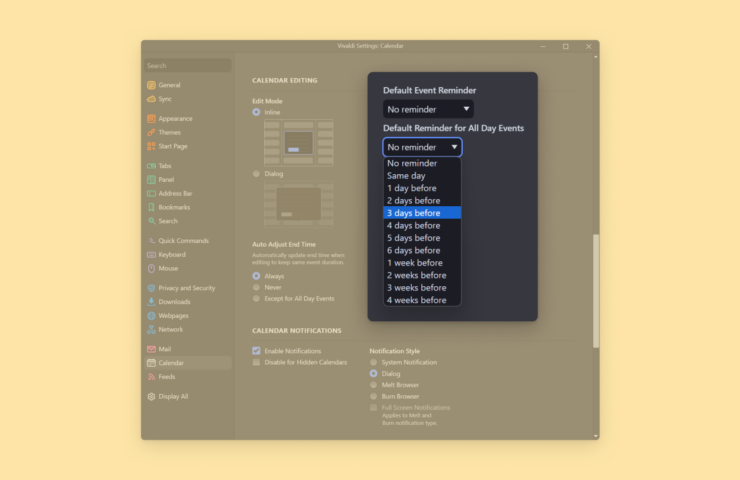Click the Search magnifier icon in sidebar list

coord(151,221)
